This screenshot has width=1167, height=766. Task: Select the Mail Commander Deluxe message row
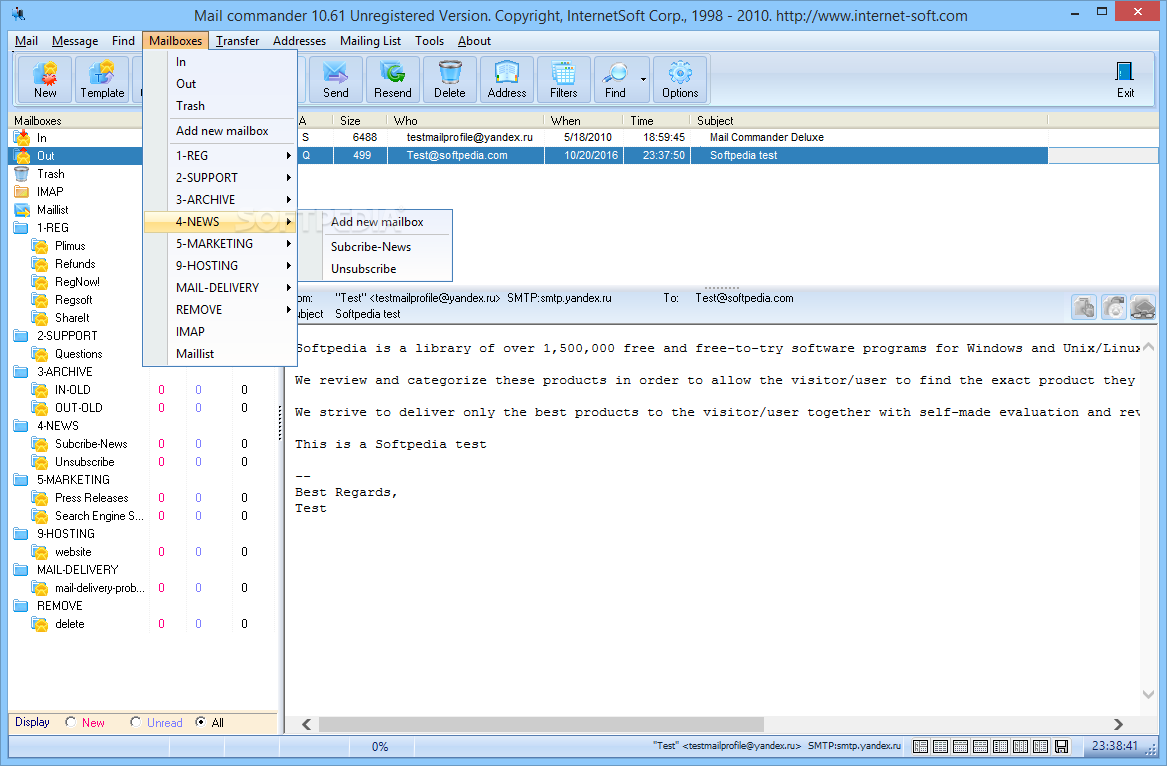(x=672, y=138)
